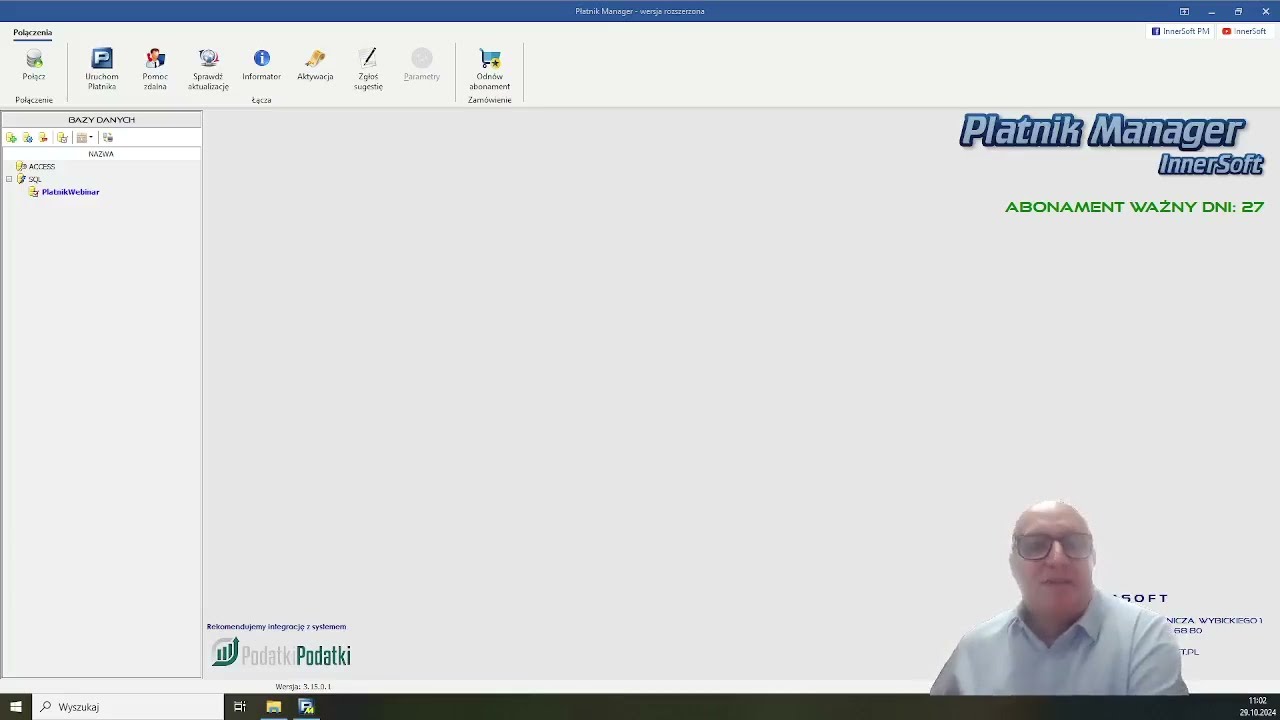This screenshot has height=720, width=1280.
Task: Open InnerSoft YouTube link
Action: (x=1244, y=31)
